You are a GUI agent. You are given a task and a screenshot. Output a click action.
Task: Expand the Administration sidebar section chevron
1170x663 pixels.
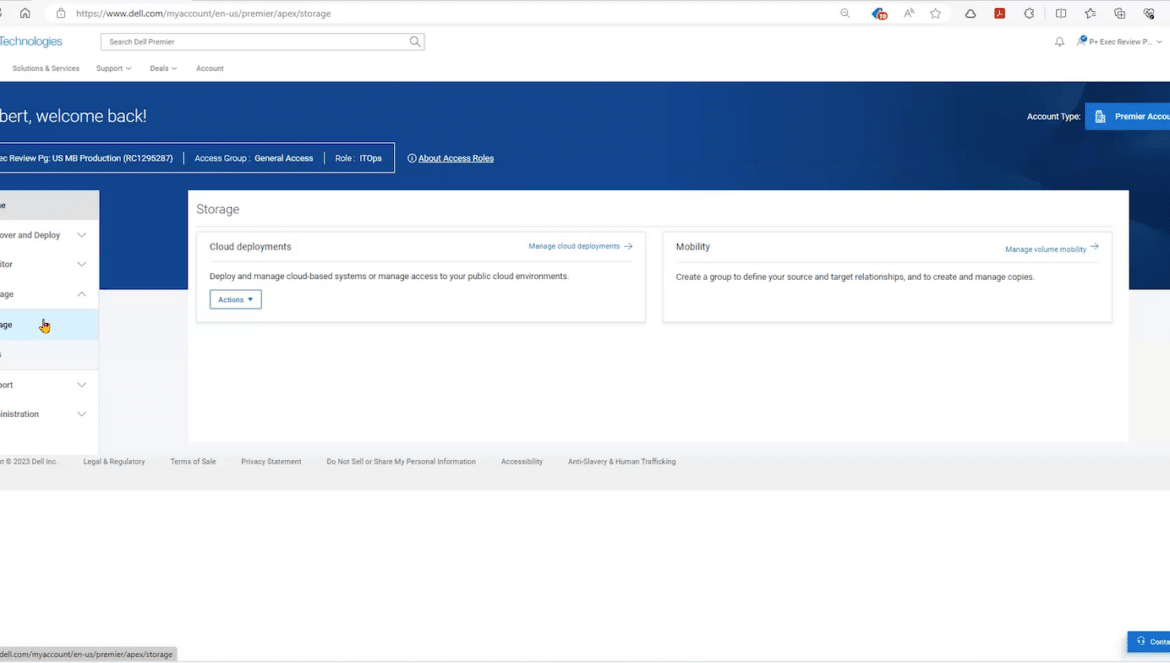point(81,414)
